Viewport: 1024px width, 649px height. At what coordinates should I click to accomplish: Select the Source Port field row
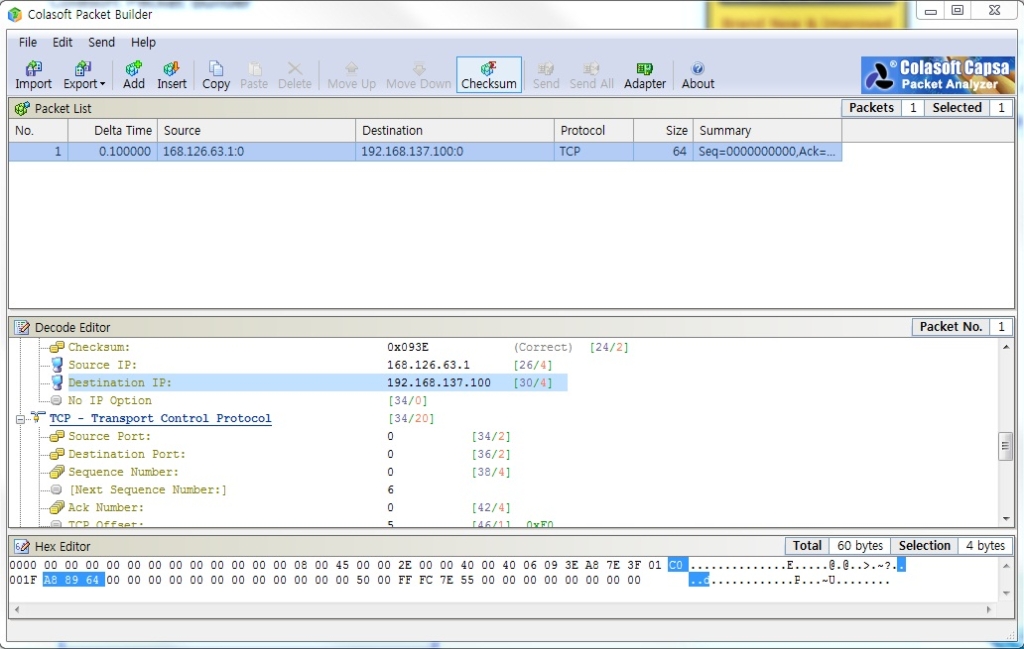tap(109, 436)
